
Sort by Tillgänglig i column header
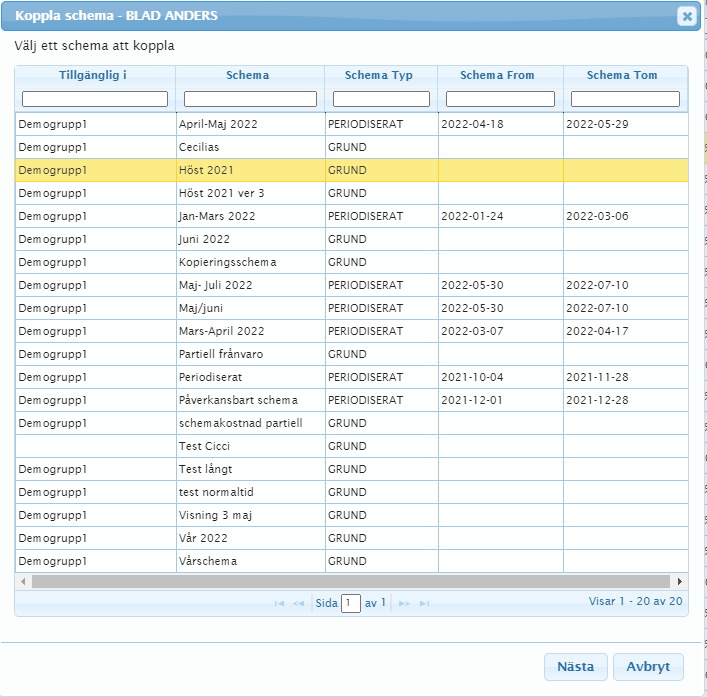93,75
